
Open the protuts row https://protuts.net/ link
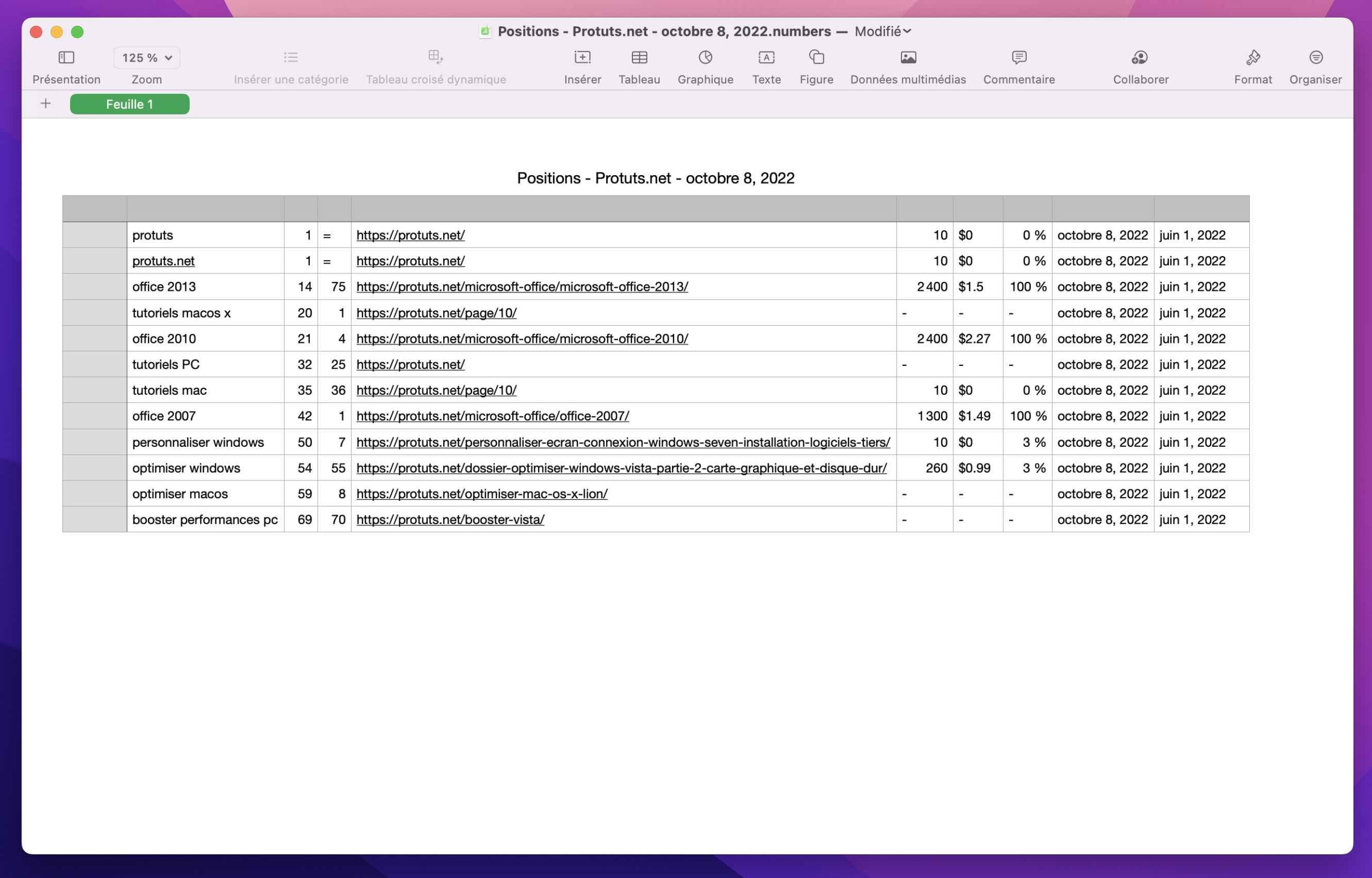click(411, 235)
